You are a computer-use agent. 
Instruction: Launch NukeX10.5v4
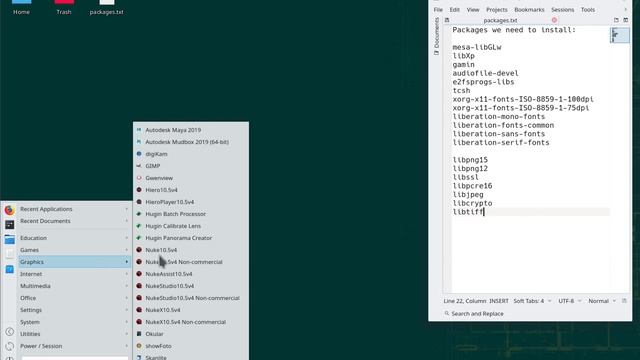pyautogui.click(x=191, y=310)
